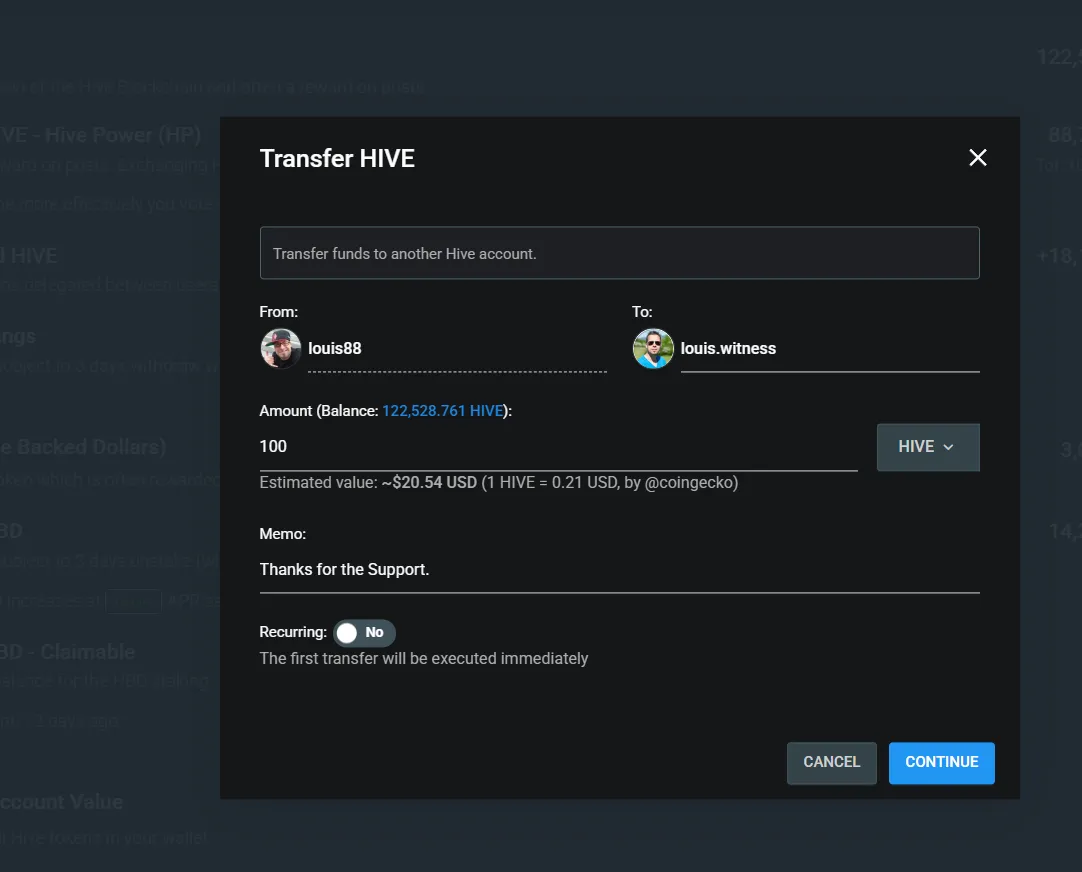Click the From account field louis88
Image resolution: width=1082 pixels, height=872 pixels.
(x=457, y=349)
